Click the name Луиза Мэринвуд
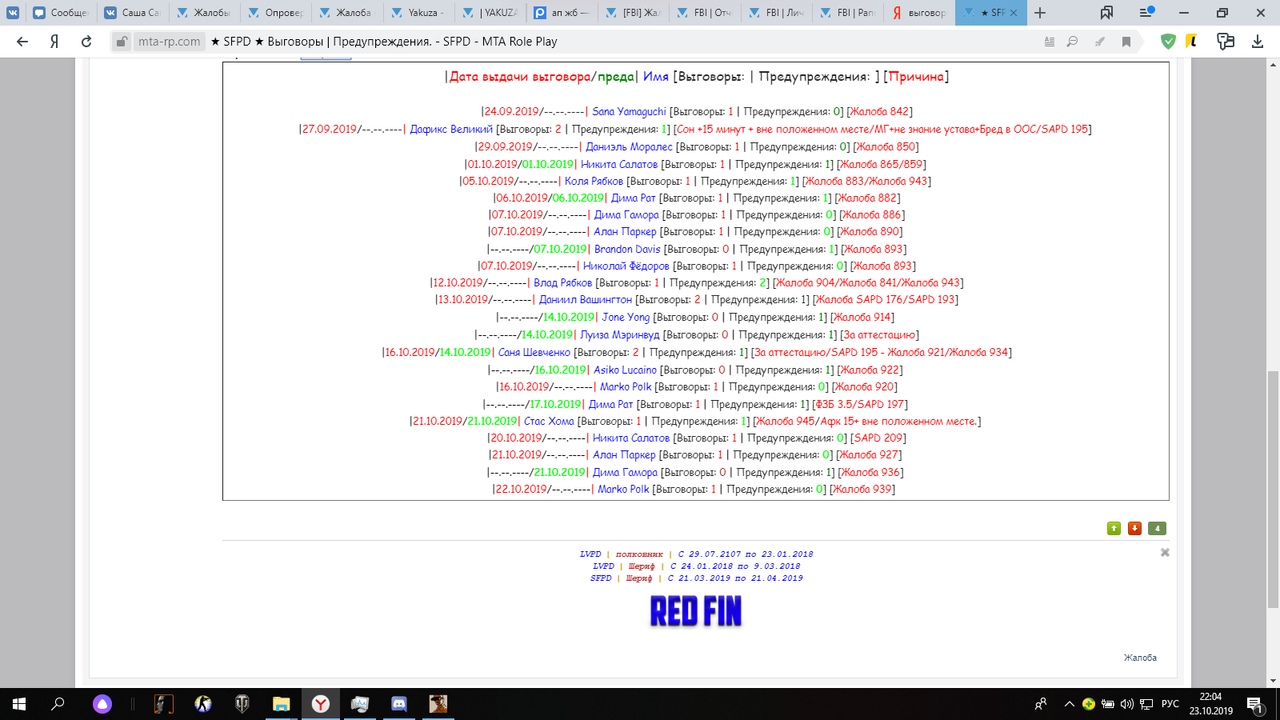The height and width of the screenshot is (720, 1280). 618,335
